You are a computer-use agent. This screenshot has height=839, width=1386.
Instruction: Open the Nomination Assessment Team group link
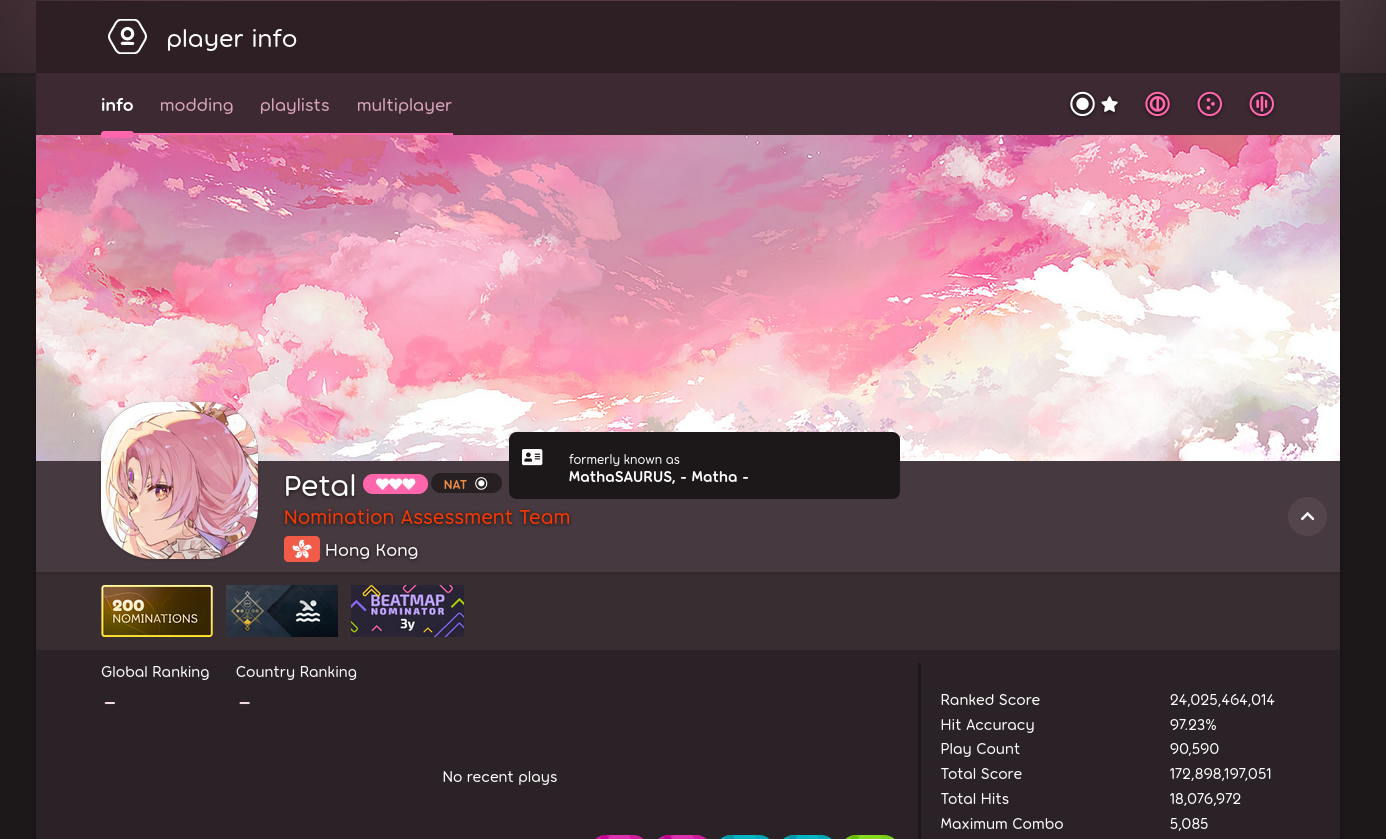point(427,517)
